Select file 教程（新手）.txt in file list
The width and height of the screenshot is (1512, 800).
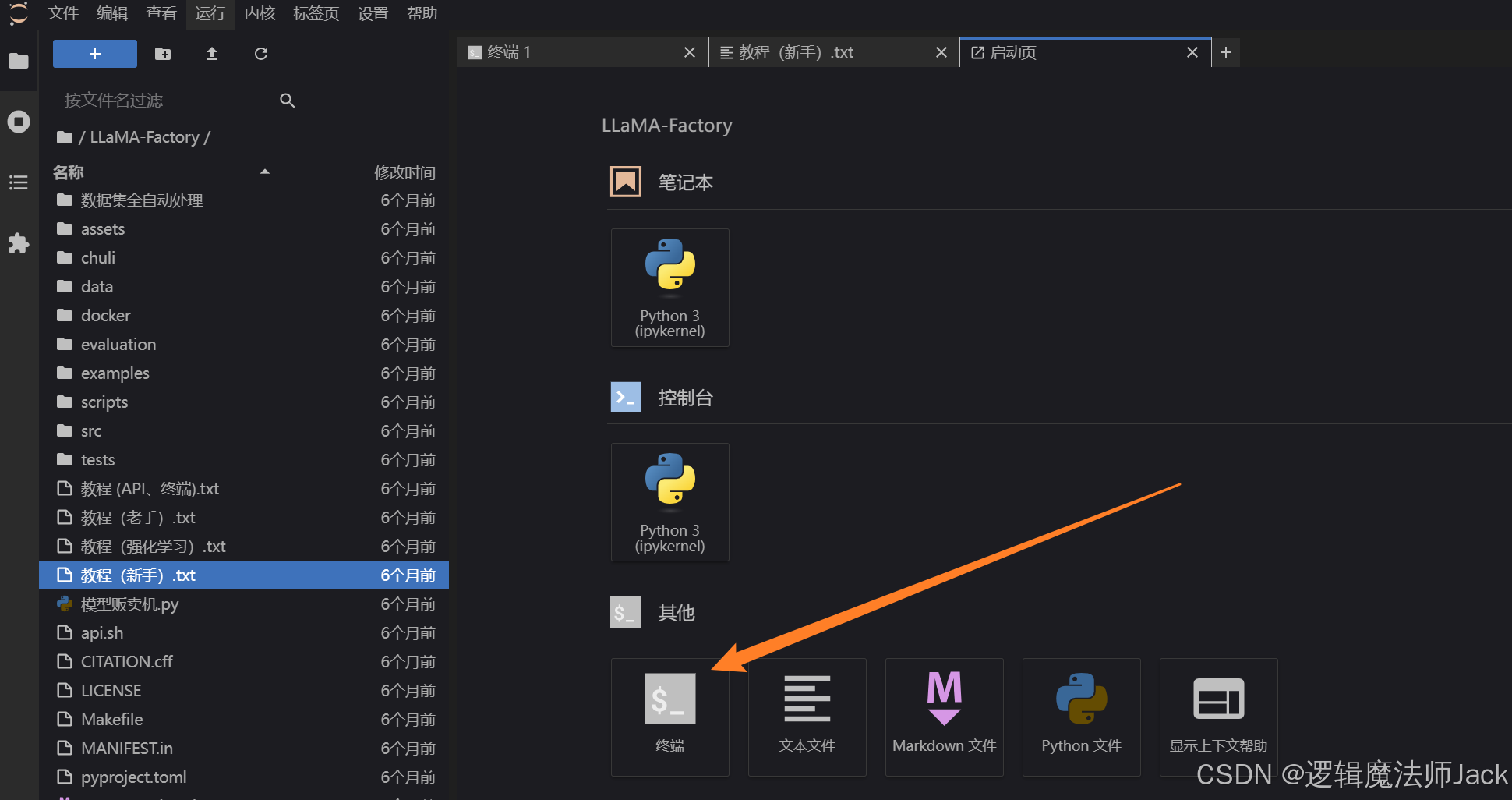244,575
